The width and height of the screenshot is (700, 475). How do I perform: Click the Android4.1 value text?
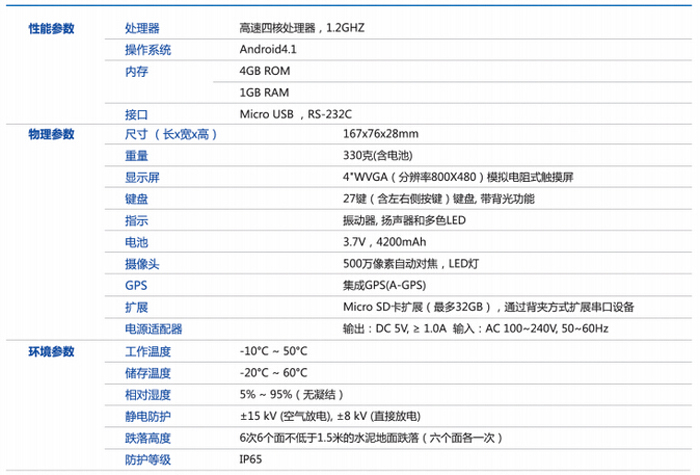pyautogui.click(x=268, y=49)
